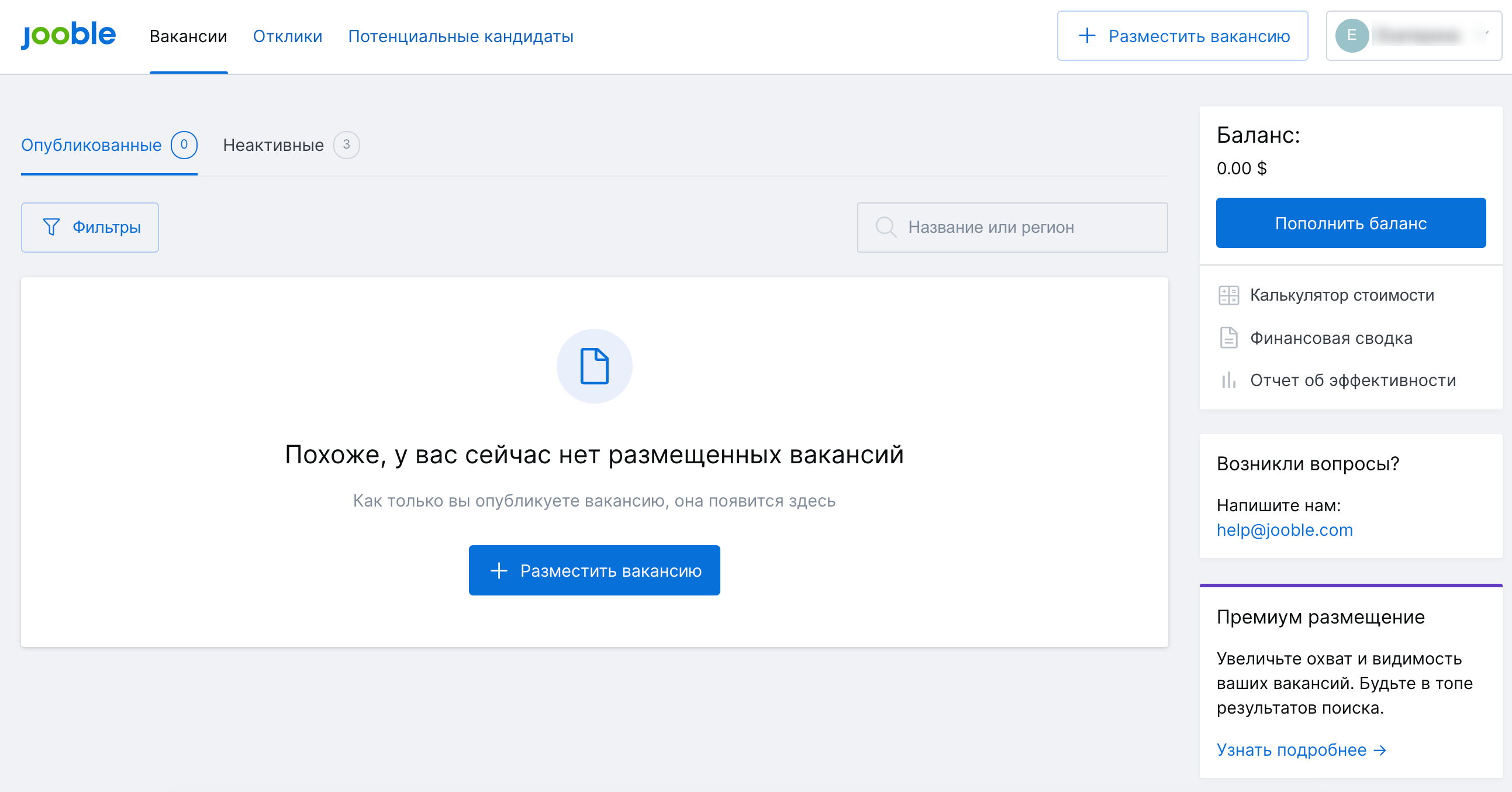Open Калькулятор стоимости via calculator icon
This screenshot has height=792, width=1512.
pos(1231,295)
